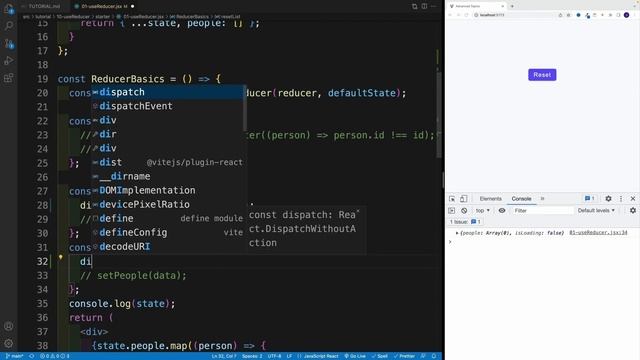The image size is (640, 360).
Task: Click the notifications bell in status bar
Action: click(434, 356)
